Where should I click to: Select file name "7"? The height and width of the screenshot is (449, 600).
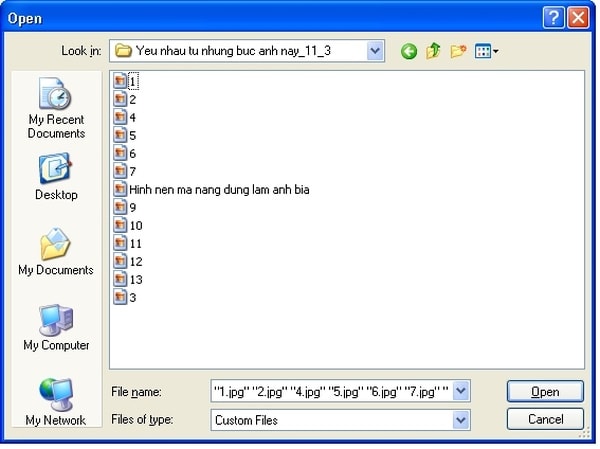coord(132,171)
